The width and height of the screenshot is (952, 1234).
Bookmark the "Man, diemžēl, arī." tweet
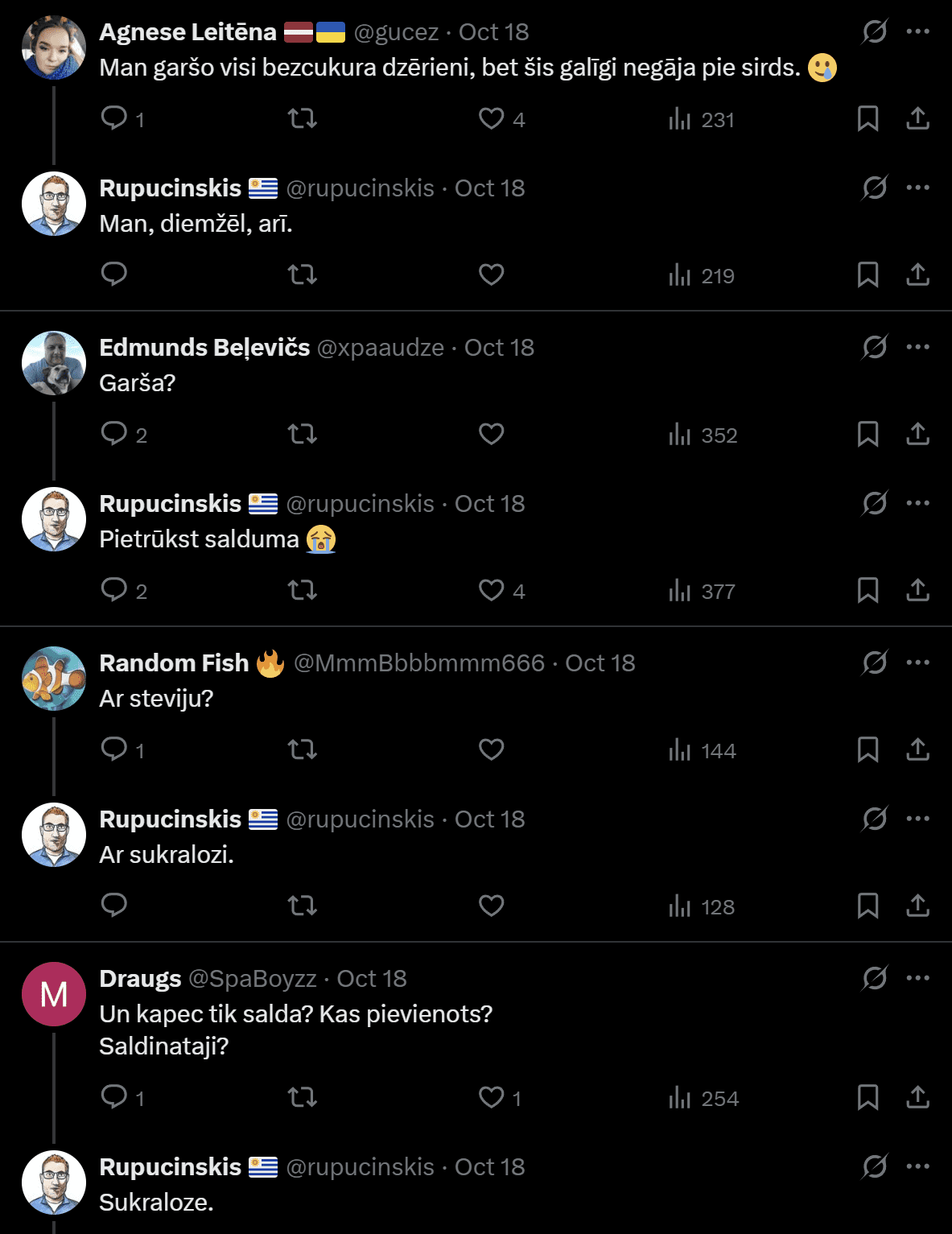pos(868,275)
